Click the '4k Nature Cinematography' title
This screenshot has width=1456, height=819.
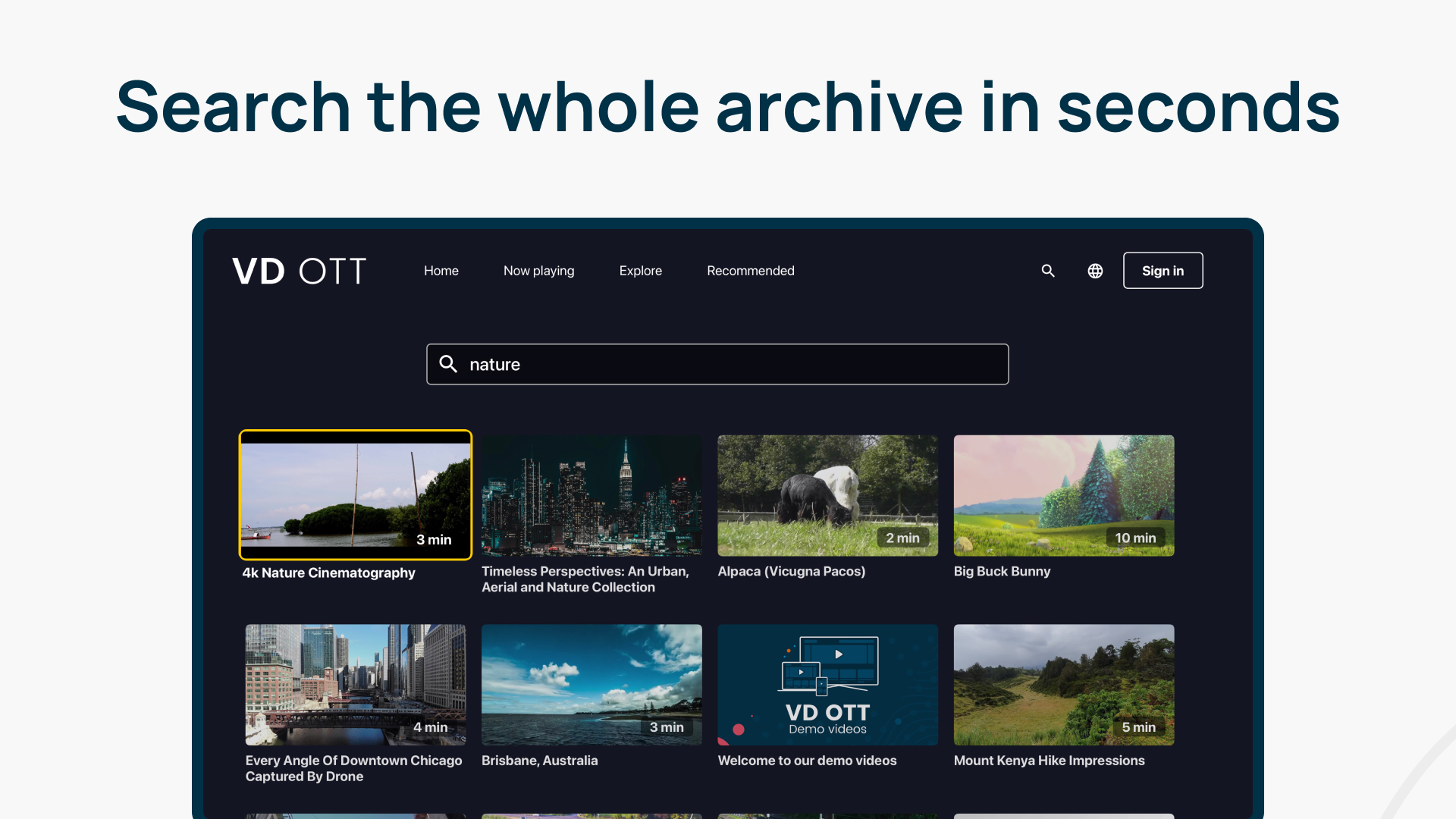click(329, 573)
